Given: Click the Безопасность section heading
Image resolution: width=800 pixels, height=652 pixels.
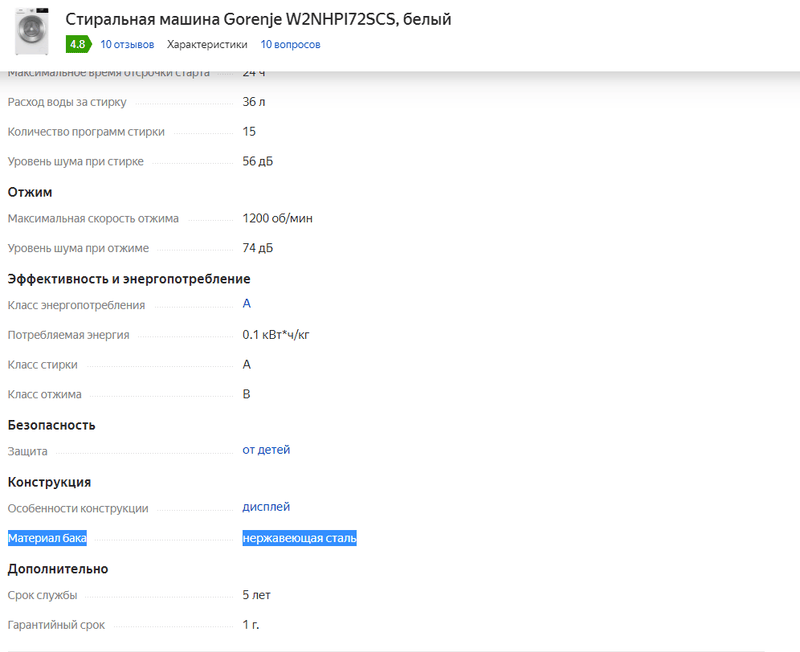Looking at the screenshot, I should [52, 425].
